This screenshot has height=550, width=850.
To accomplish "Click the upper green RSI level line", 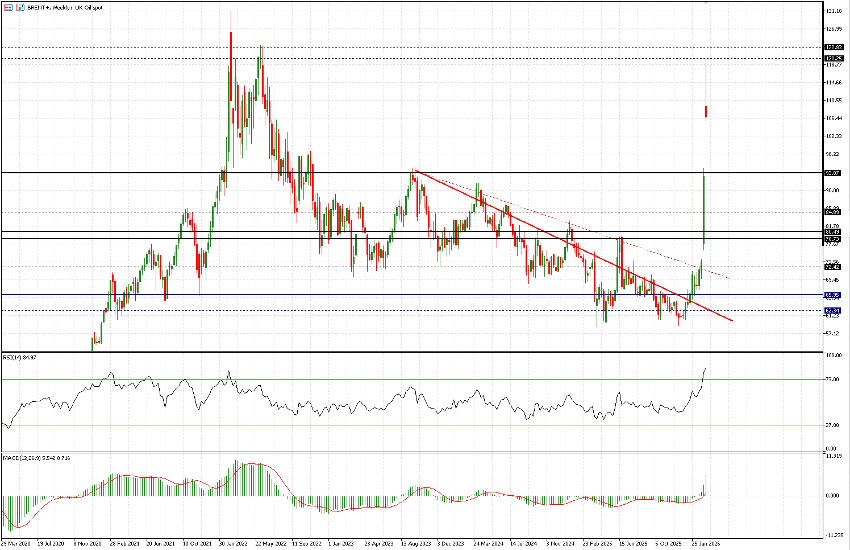I will (400, 379).
